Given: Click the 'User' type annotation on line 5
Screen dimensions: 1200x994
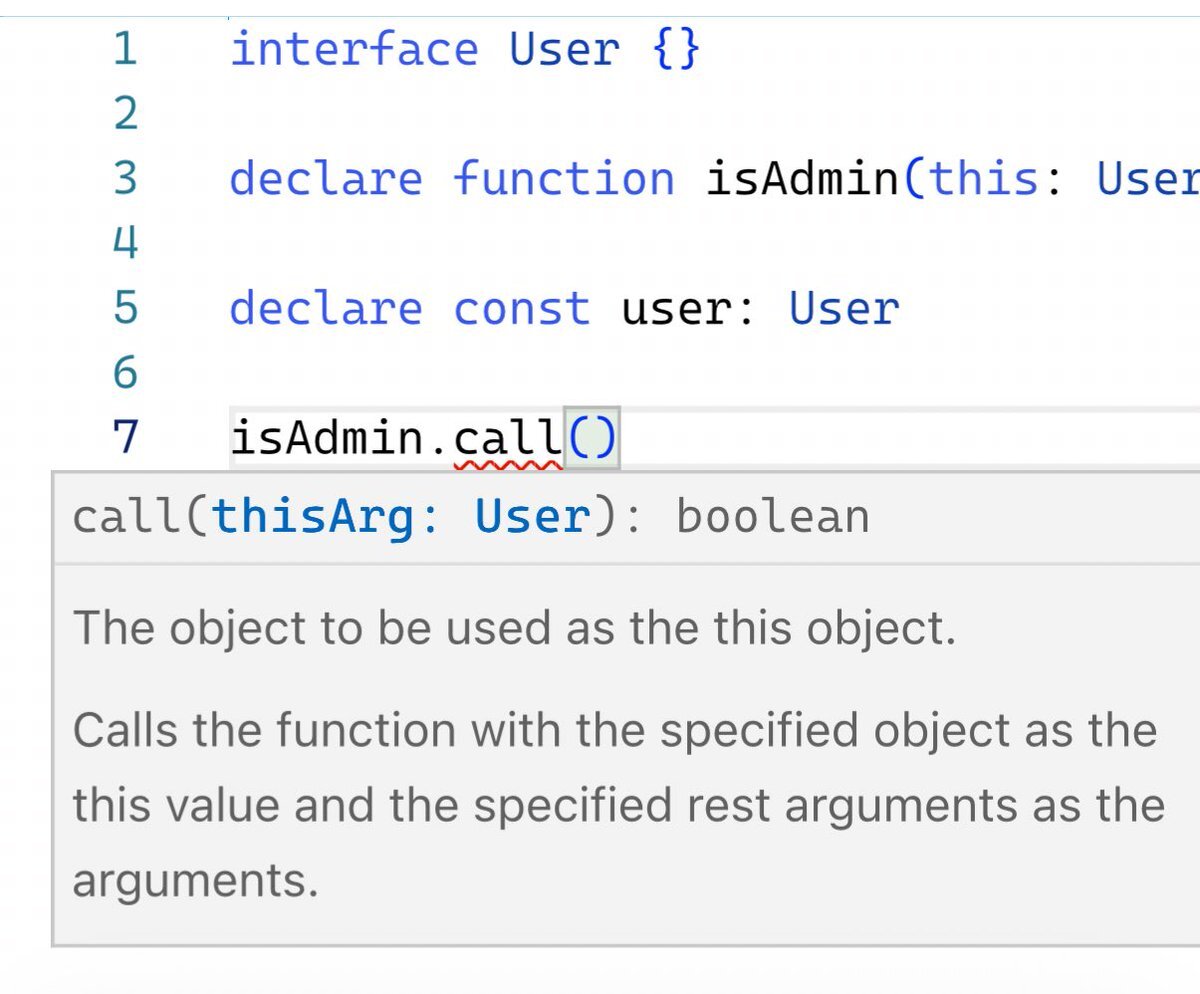Looking at the screenshot, I should click(844, 308).
